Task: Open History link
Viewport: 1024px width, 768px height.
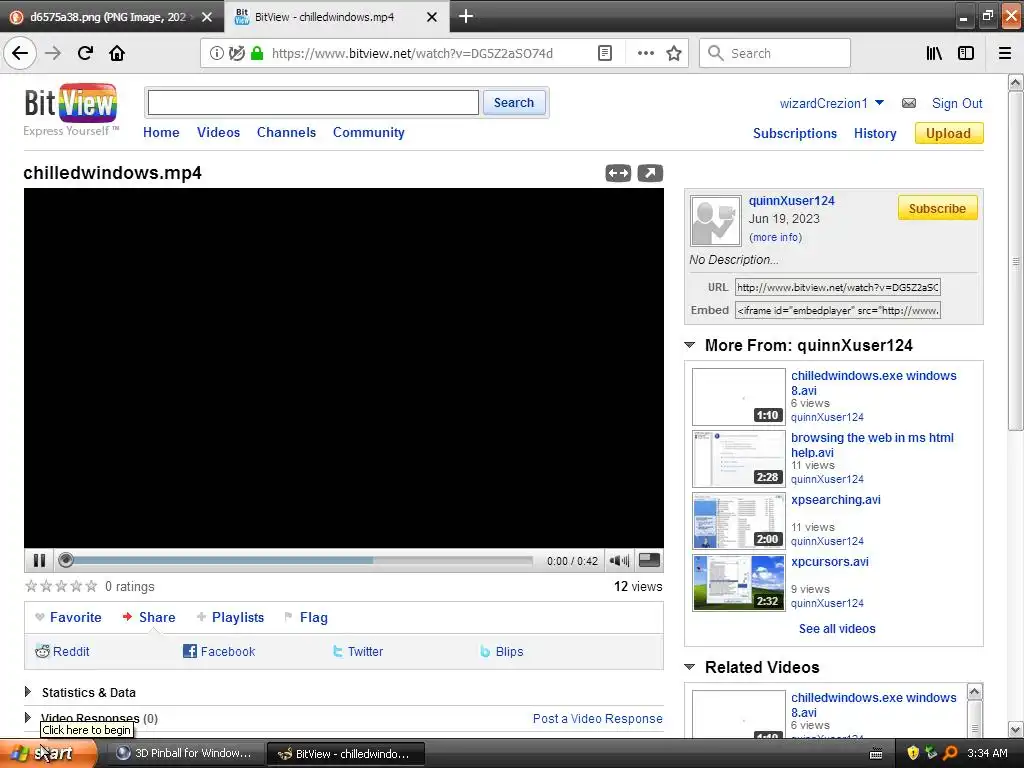Action: pyautogui.click(x=875, y=133)
